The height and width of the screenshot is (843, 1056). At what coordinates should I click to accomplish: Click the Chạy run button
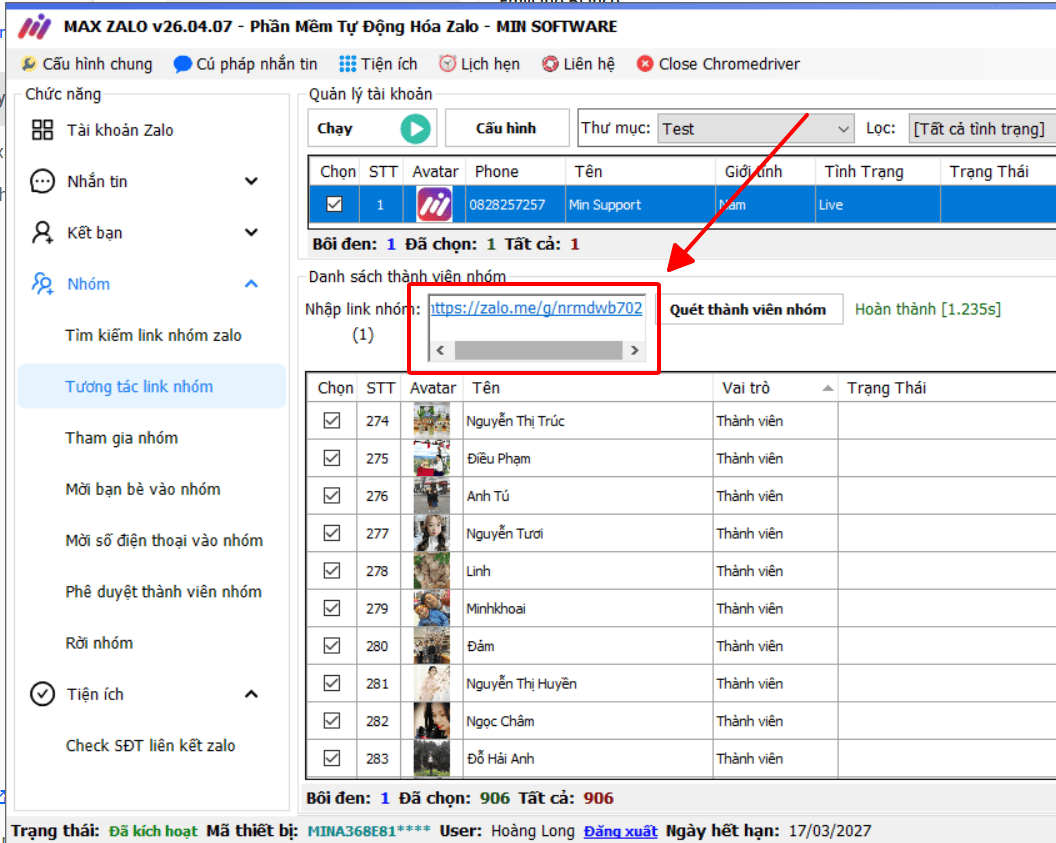coord(372,128)
